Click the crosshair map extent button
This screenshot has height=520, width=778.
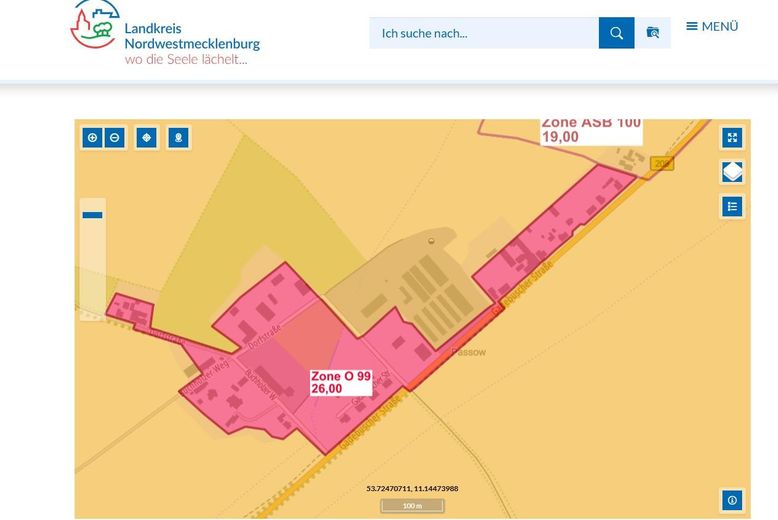pos(147,138)
